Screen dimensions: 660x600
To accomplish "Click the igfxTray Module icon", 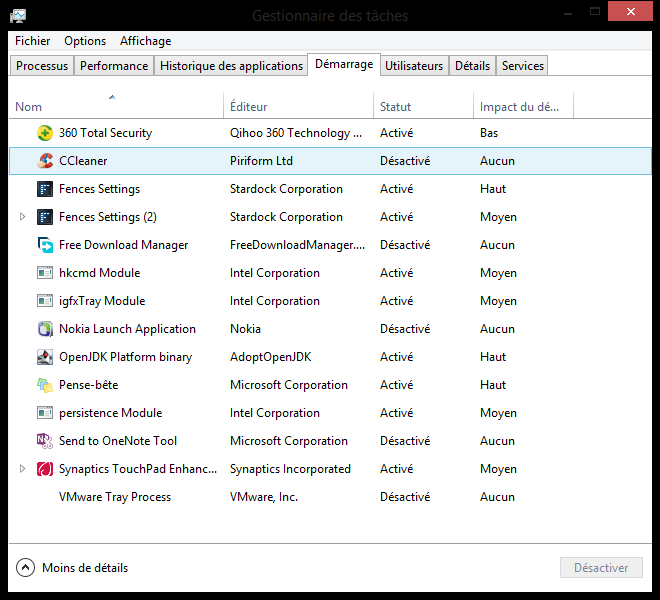I will tap(45, 301).
